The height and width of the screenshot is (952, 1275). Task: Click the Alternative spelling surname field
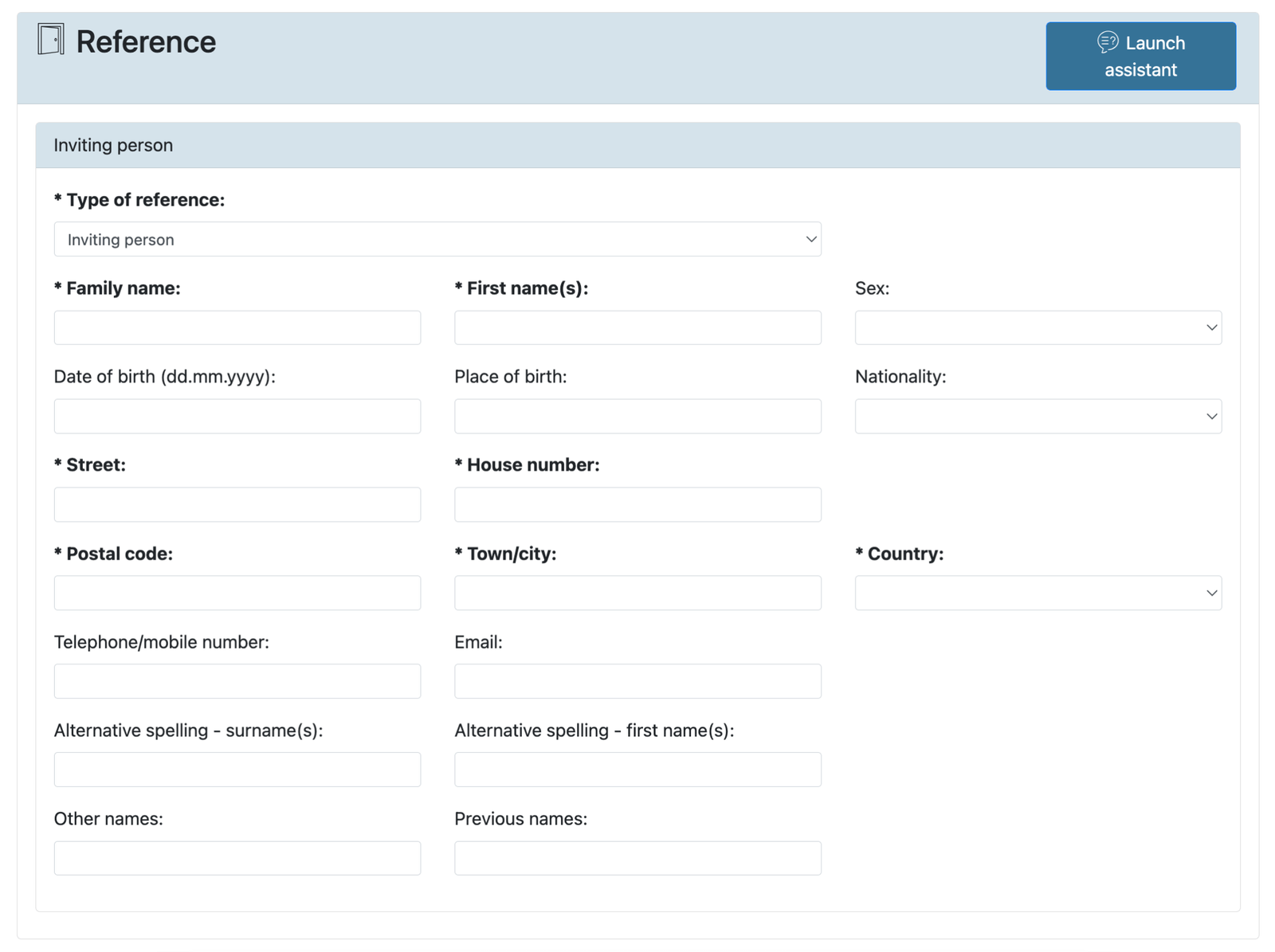237,770
